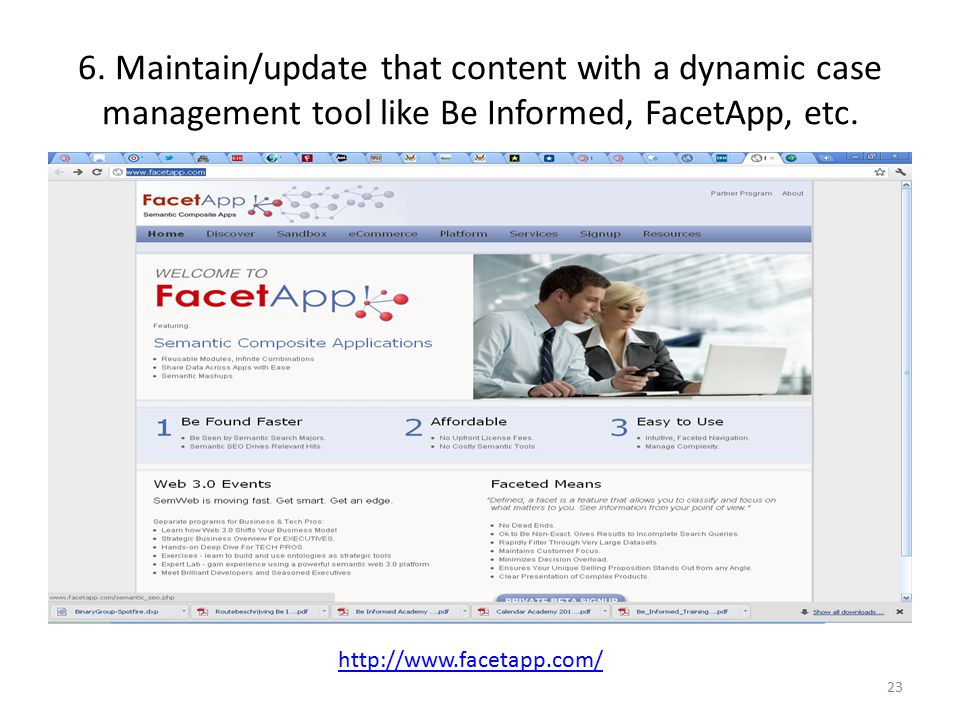This screenshot has width=960, height=720.
Task: Open the http://www.facetapp.com/ slide hyperlink
Action: (x=470, y=660)
